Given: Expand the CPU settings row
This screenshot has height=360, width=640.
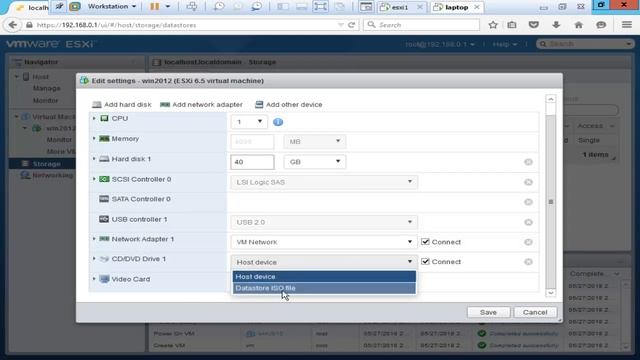Looking at the screenshot, I should click(x=94, y=118).
